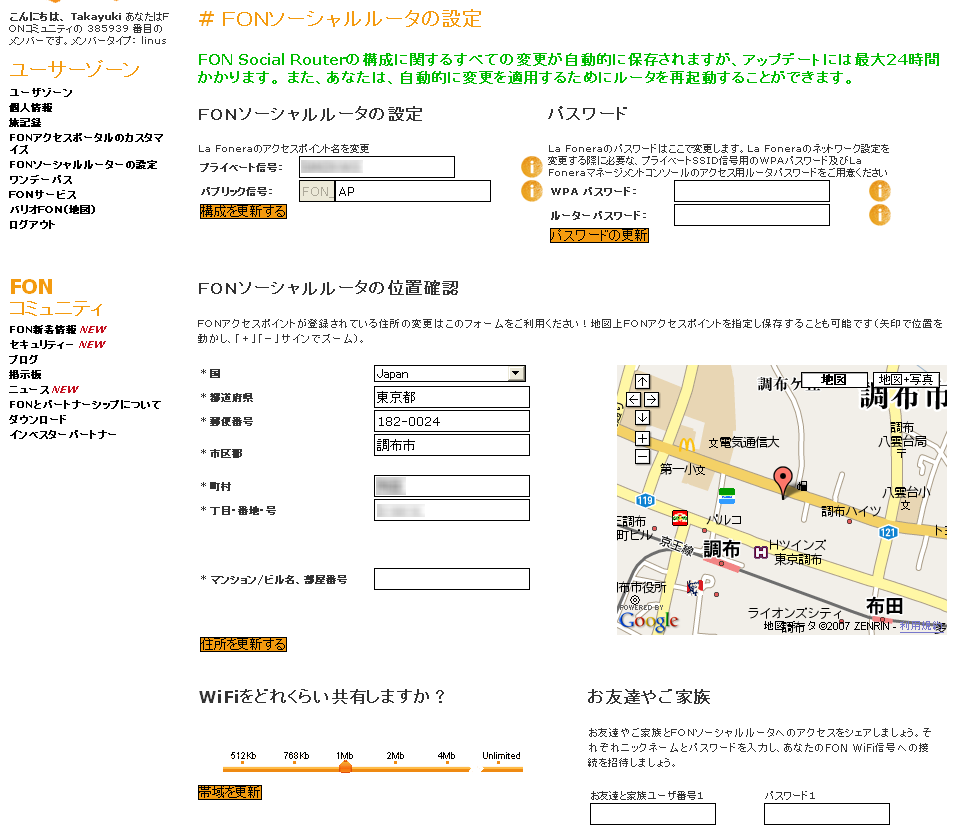This screenshot has width=964, height=830.
Task: Open ブログ link
Action: (23, 360)
